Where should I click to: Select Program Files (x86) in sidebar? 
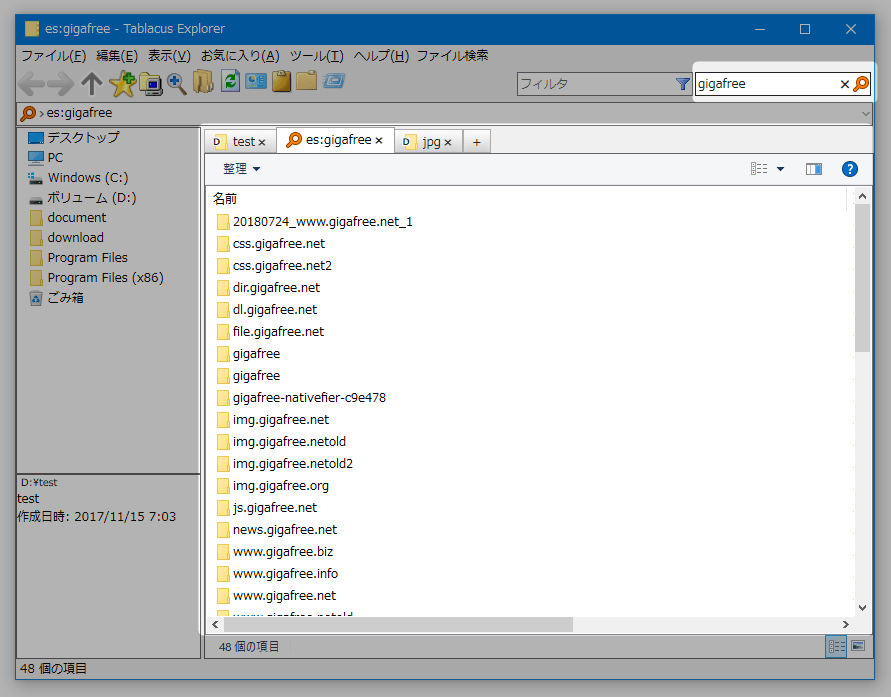coord(106,278)
